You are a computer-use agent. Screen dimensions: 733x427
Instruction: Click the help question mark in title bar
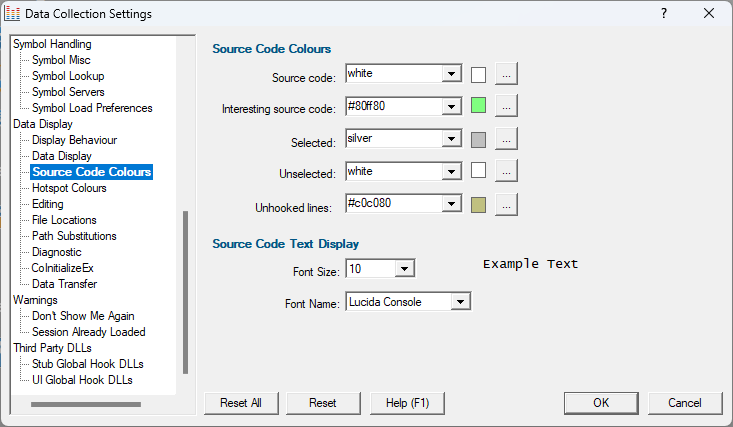(664, 14)
